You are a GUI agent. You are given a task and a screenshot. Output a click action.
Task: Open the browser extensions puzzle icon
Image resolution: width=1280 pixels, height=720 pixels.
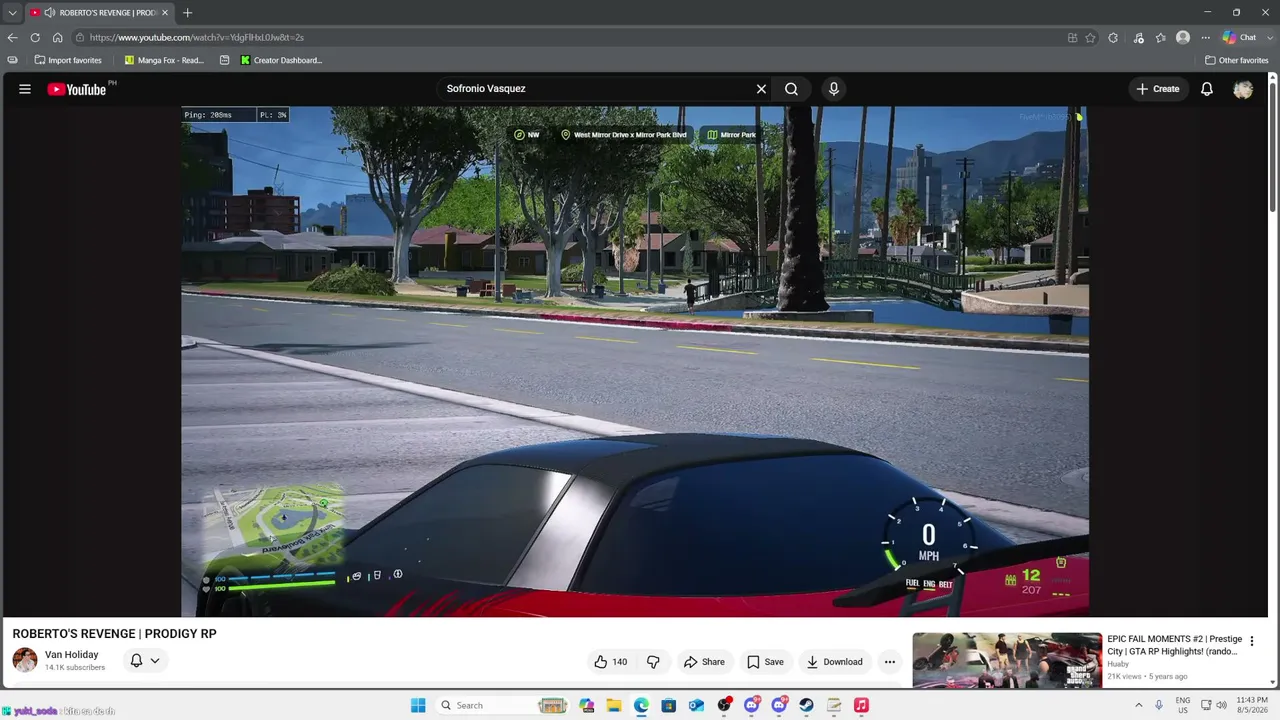(1113, 38)
